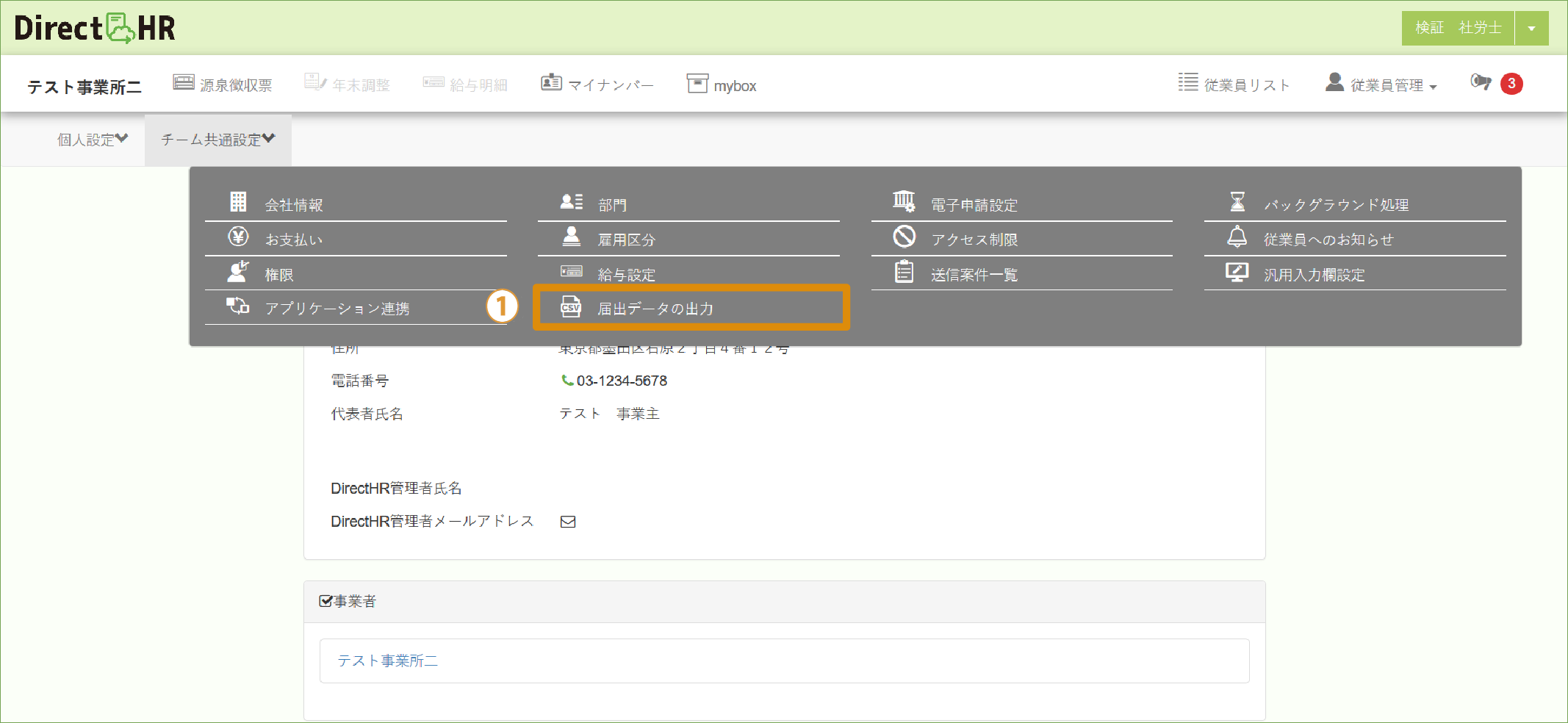Click the 従業員リスト list icon
This screenshot has width=1568, height=723.
[x=1188, y=82]
